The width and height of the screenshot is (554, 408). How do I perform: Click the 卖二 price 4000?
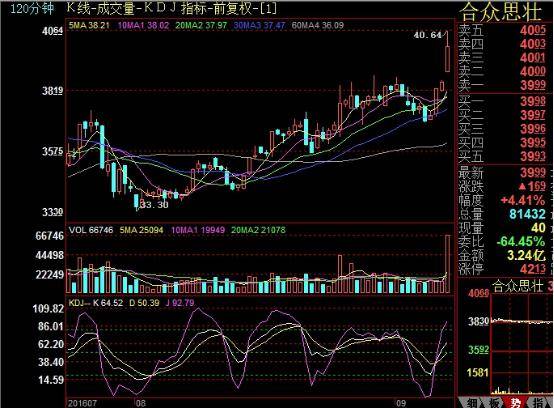click(x=533, y=72)
